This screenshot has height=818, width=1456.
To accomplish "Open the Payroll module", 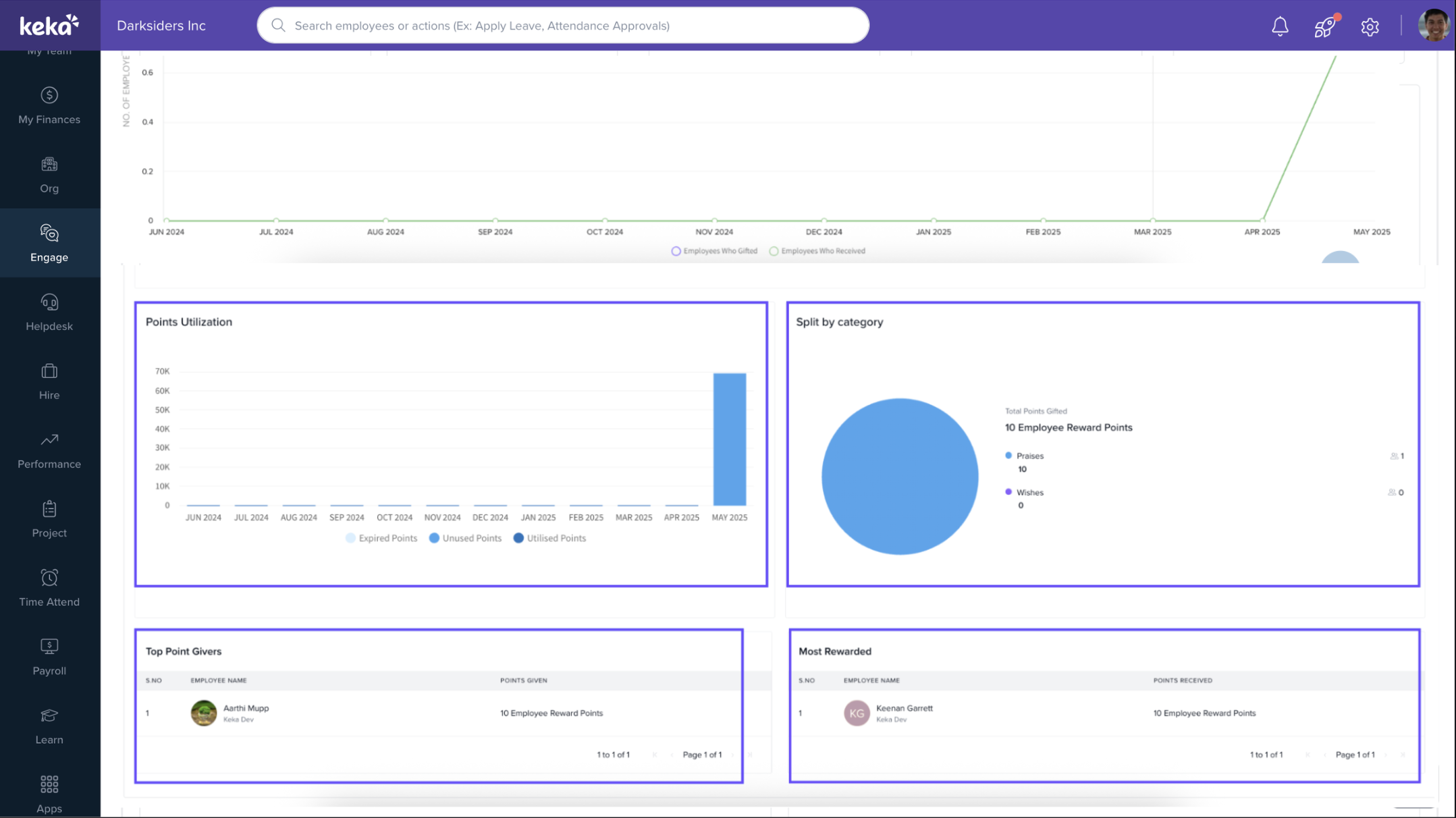I will (x=49, y=657).
